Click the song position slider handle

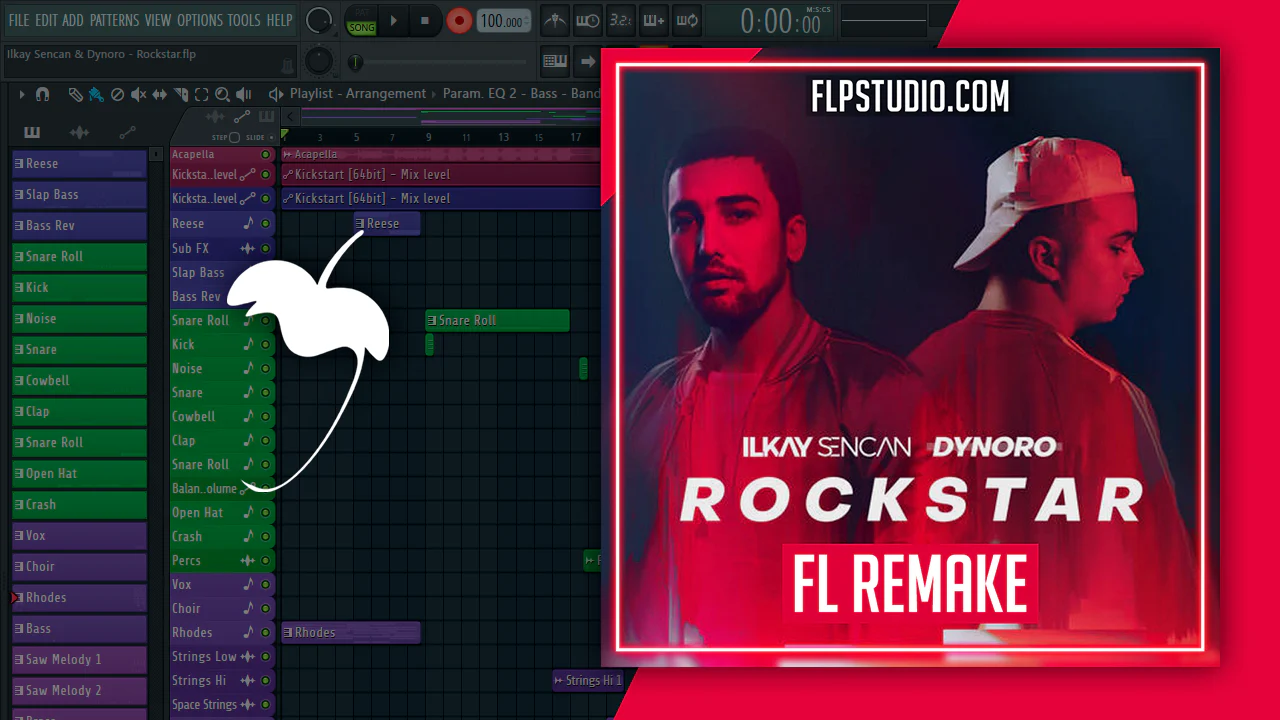(x=354, y=62)
